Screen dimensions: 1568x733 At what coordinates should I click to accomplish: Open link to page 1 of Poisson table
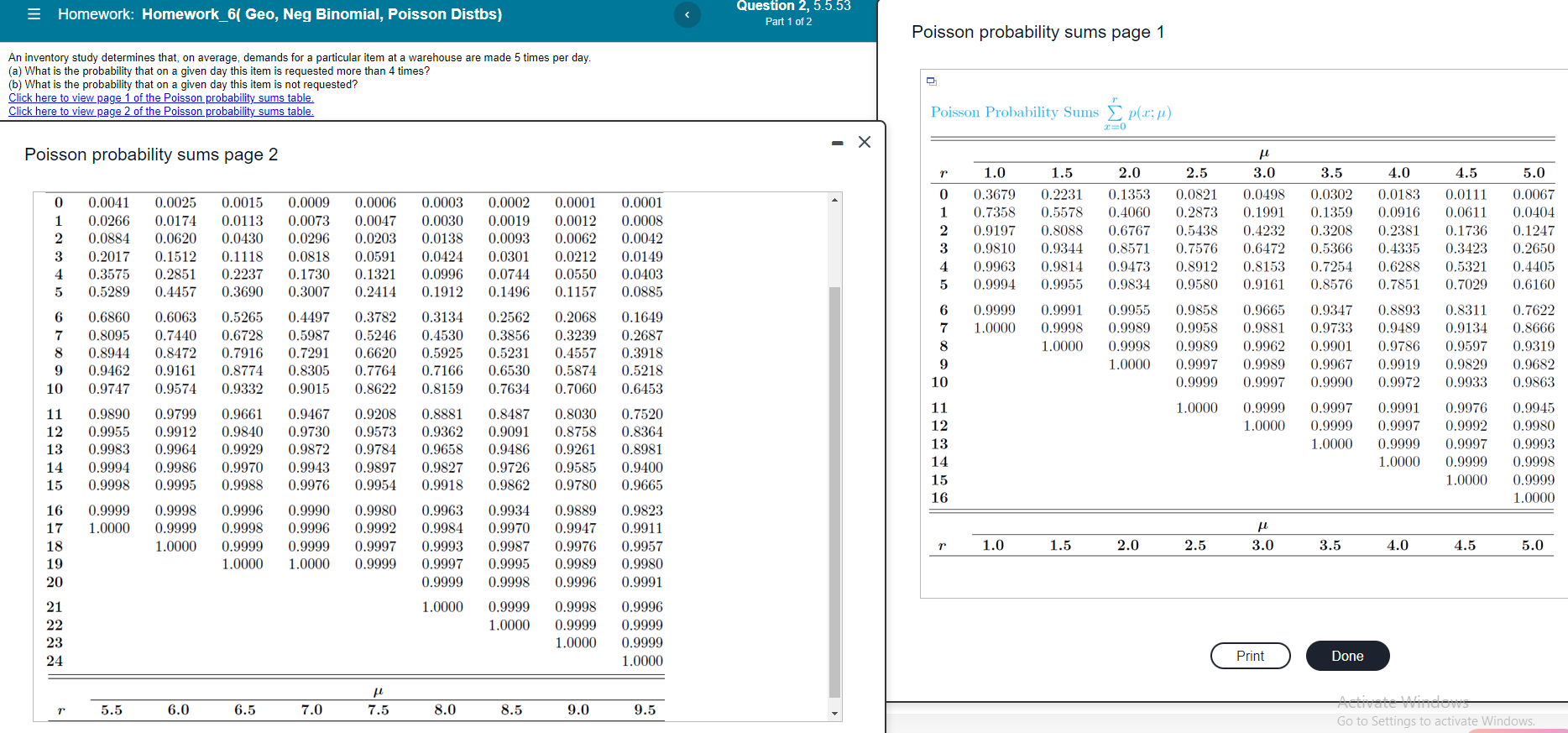[x=161, y=97]
